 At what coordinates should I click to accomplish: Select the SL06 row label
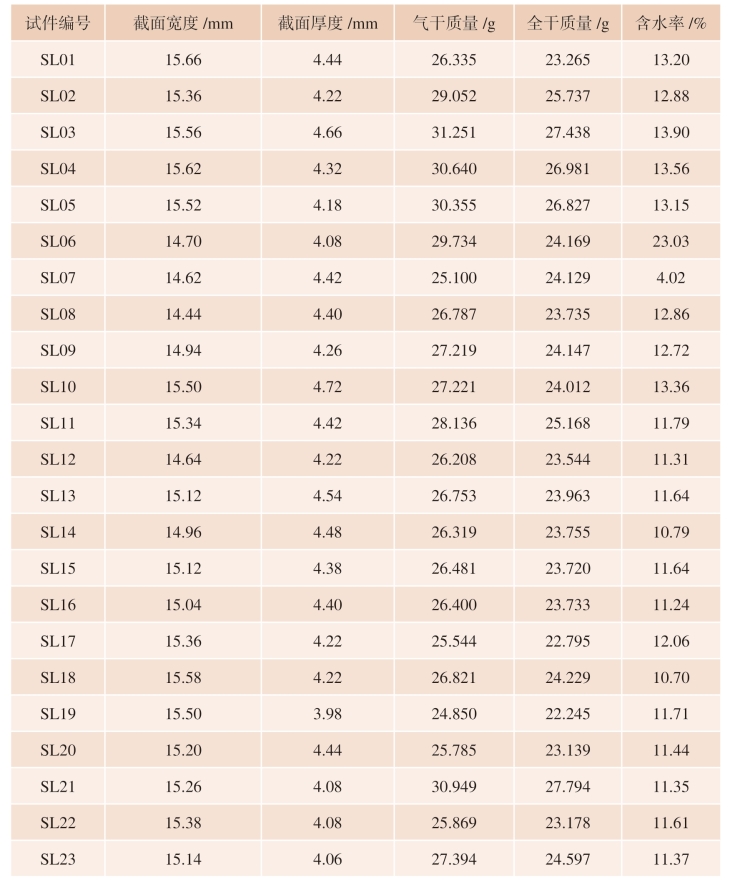point(57,241)
